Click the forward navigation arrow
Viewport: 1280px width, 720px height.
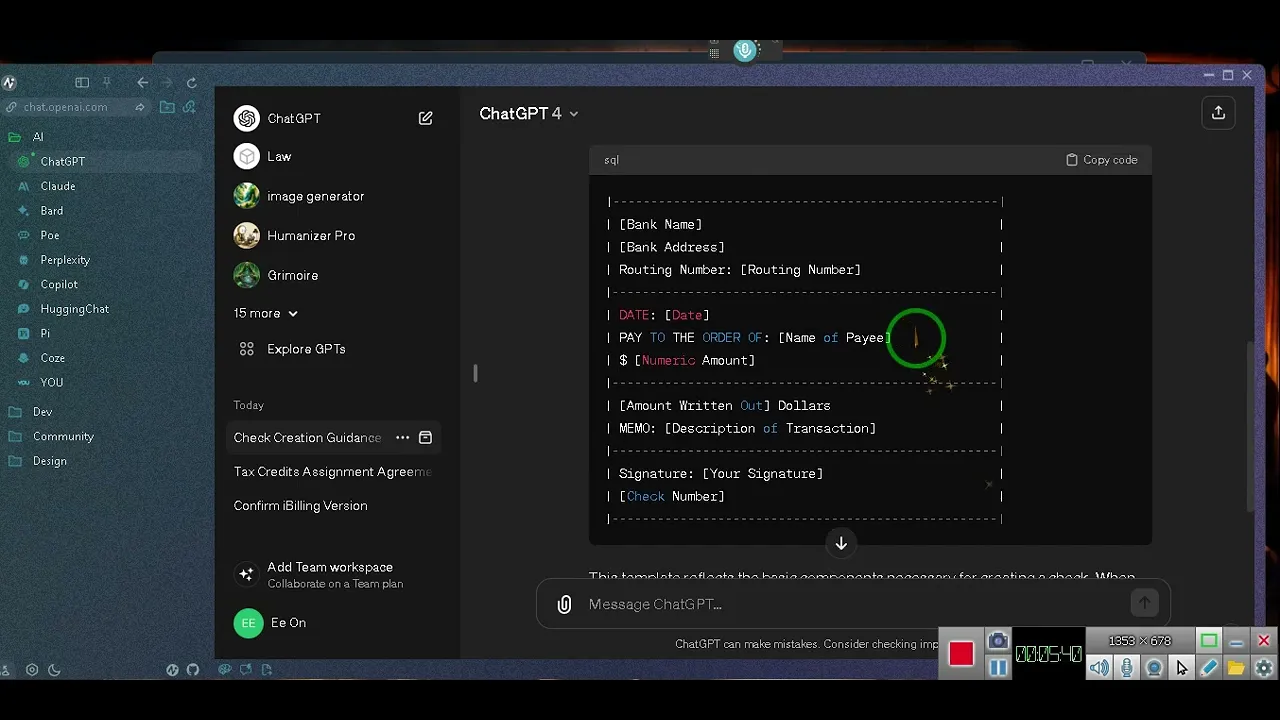(167, 83)
